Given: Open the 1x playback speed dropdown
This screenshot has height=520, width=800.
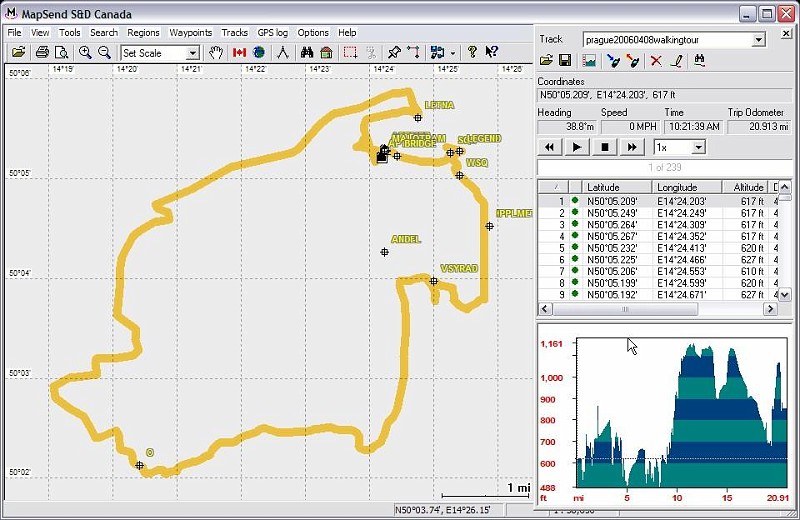Looking at the screenshot, I should pos(698,147).
